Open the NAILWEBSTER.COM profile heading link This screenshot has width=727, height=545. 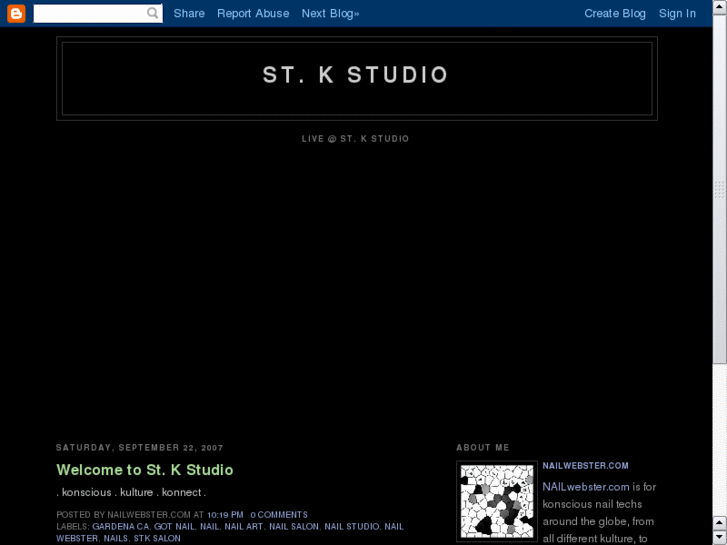pyautogui.click(x=586, y=466)
